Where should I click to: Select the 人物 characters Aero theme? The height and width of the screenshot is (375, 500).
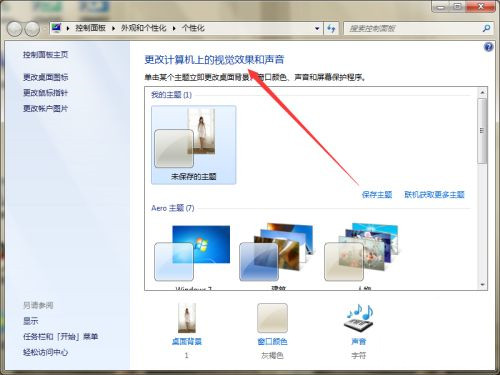tap(363, 257)
